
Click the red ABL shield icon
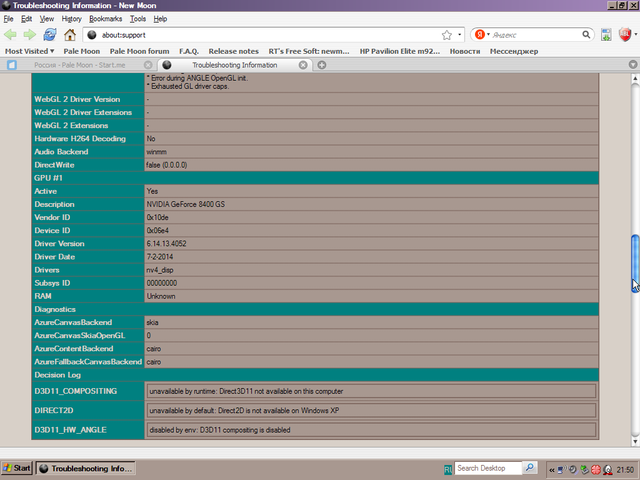coord(625,35)
